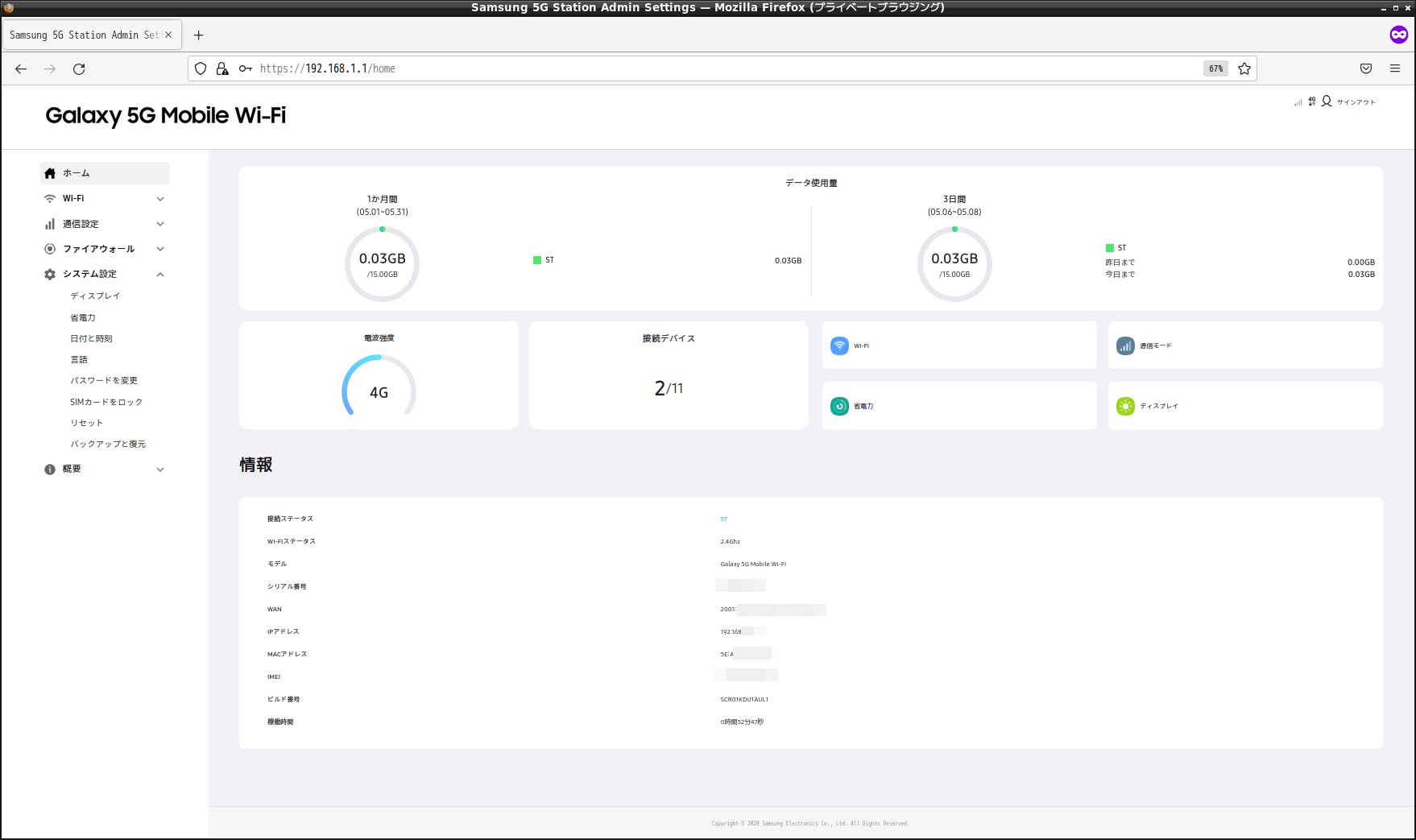Click the ST connection status link
The width and height of the screenshot is (1416, 840).
[724, 519]
